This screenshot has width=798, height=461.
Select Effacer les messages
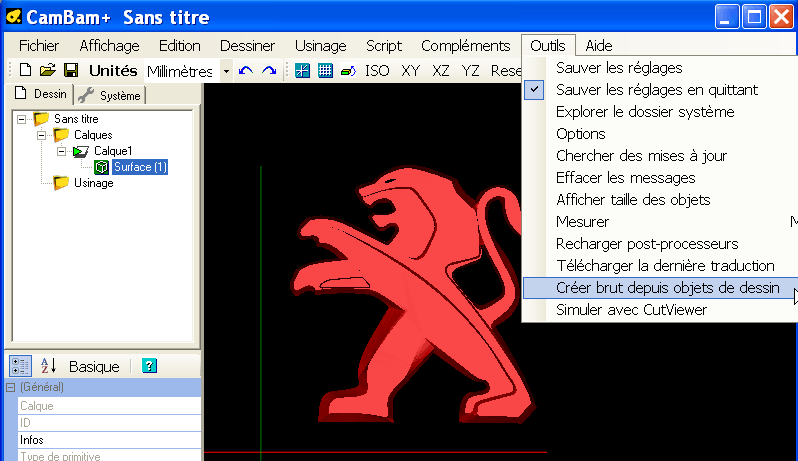(625, 178)
